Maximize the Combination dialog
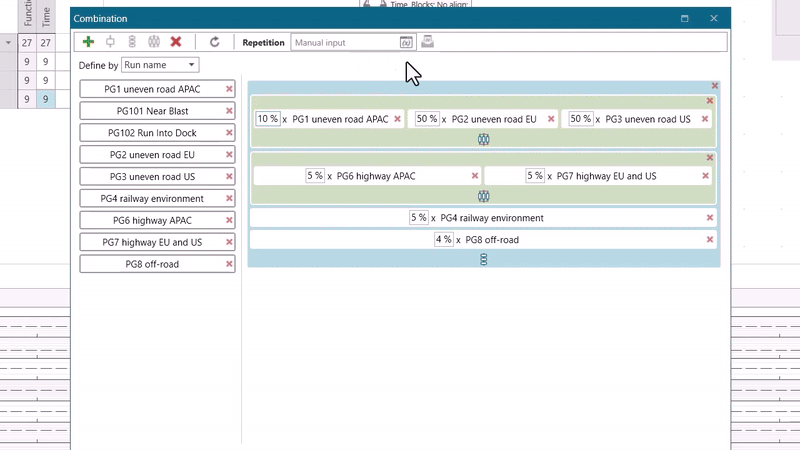 pyautogui.click(x=685, y=18)
